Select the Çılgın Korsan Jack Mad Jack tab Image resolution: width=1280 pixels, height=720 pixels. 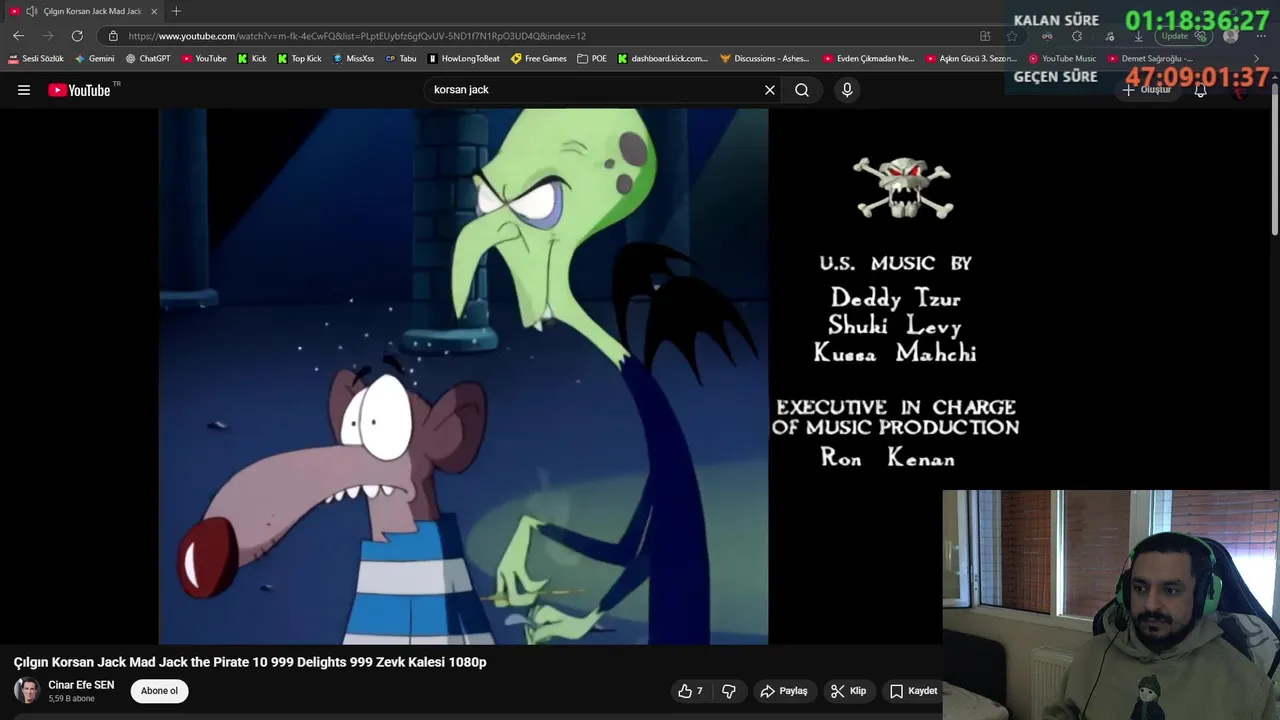84,11
